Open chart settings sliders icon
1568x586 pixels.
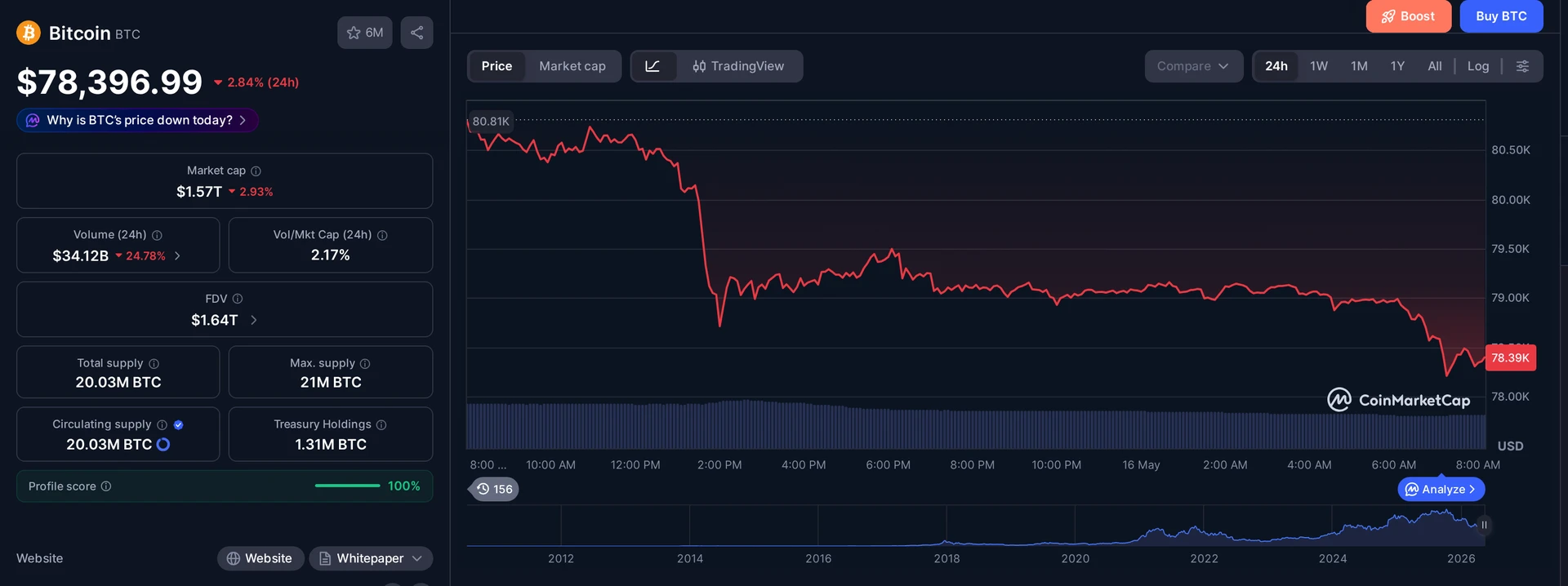click(1522, 66)
